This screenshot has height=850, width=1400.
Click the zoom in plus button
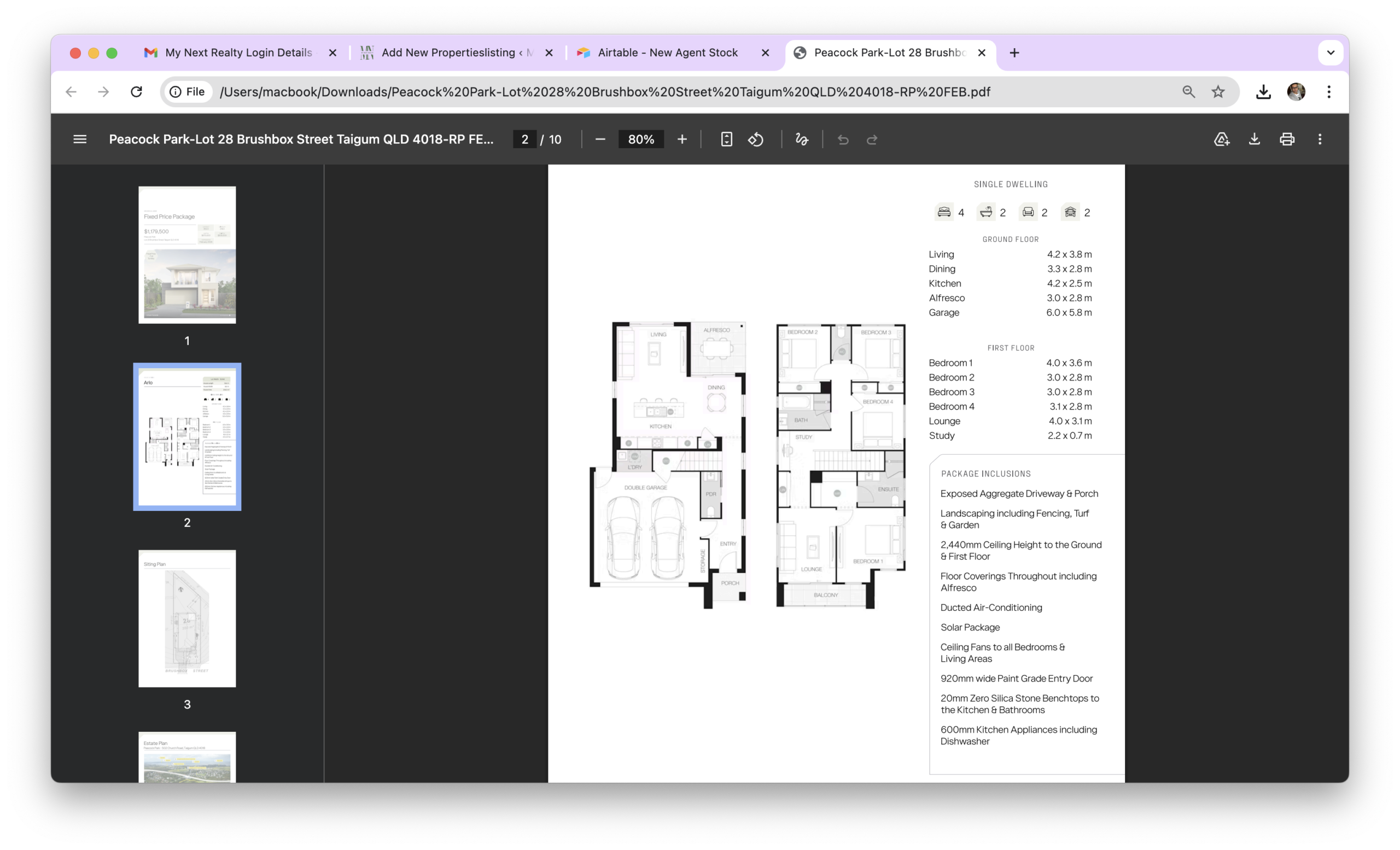tap(682, 139)
